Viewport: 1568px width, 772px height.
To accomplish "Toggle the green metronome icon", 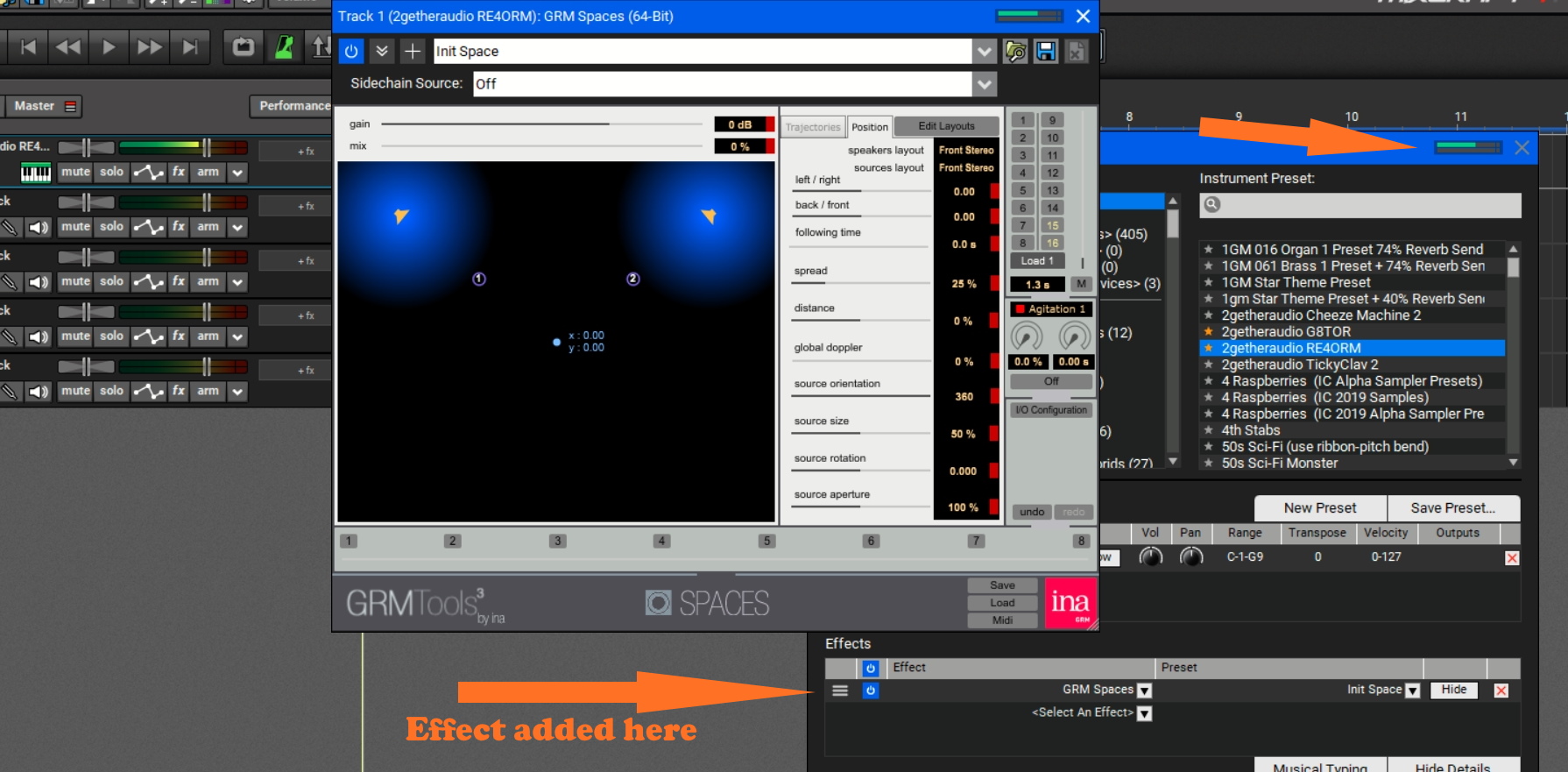I will tap(284, 46).
